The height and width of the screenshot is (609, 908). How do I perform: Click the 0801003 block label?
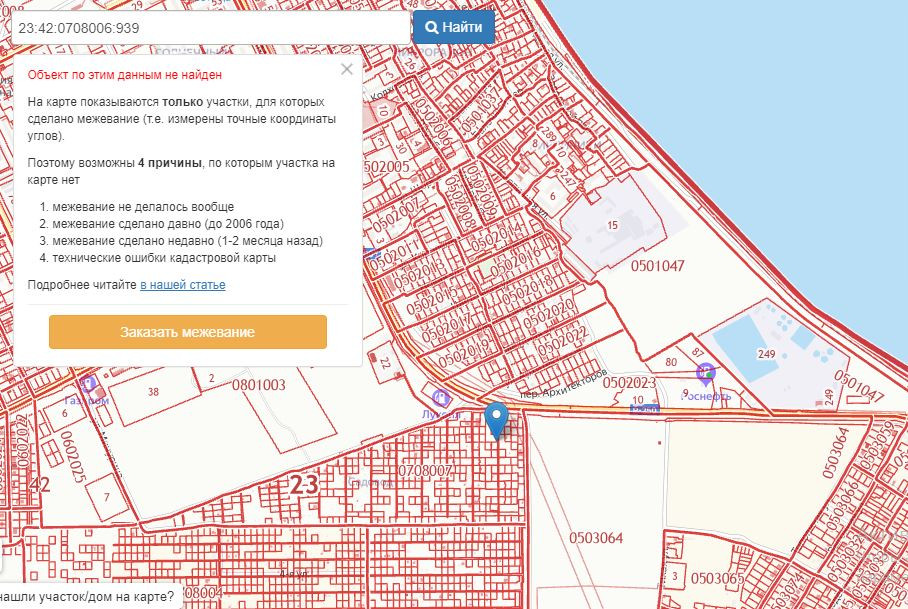click(258, 384)
